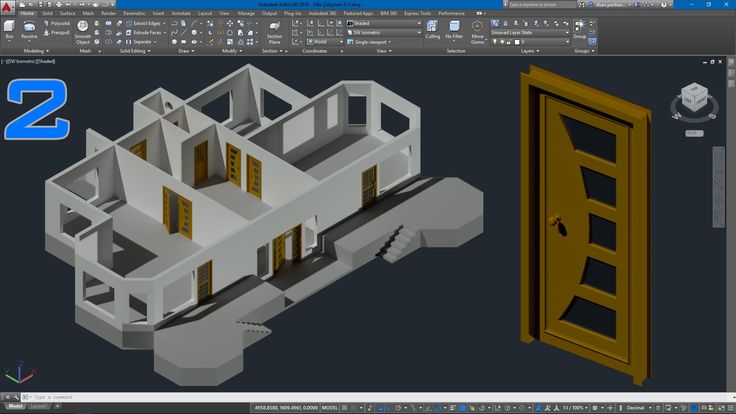Close the command line with X icon

[7, 397]
